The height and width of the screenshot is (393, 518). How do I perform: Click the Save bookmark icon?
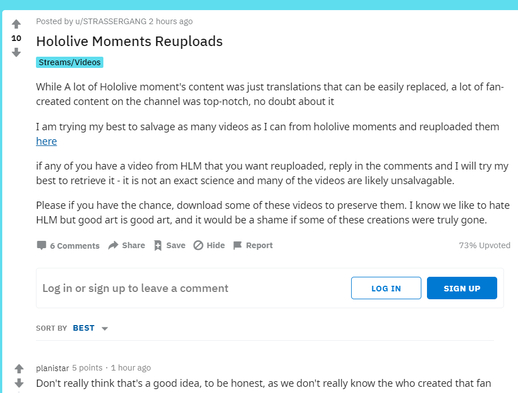158,246
